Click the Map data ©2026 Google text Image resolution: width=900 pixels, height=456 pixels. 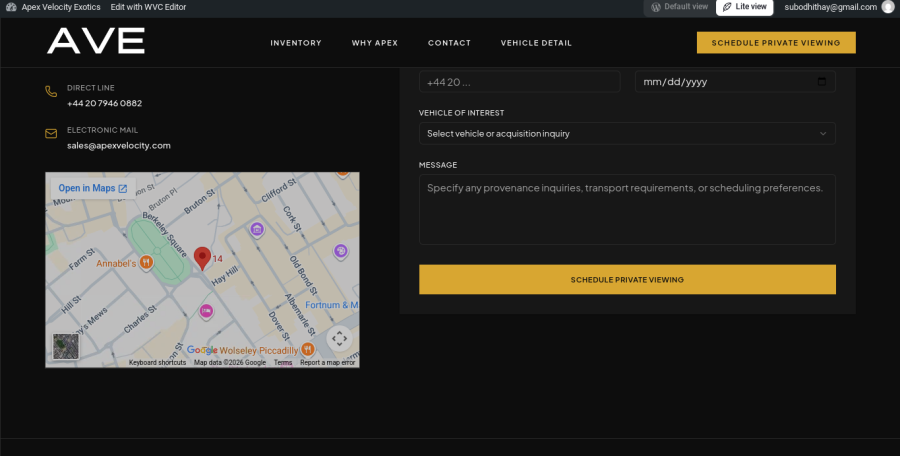pos(230,363)
